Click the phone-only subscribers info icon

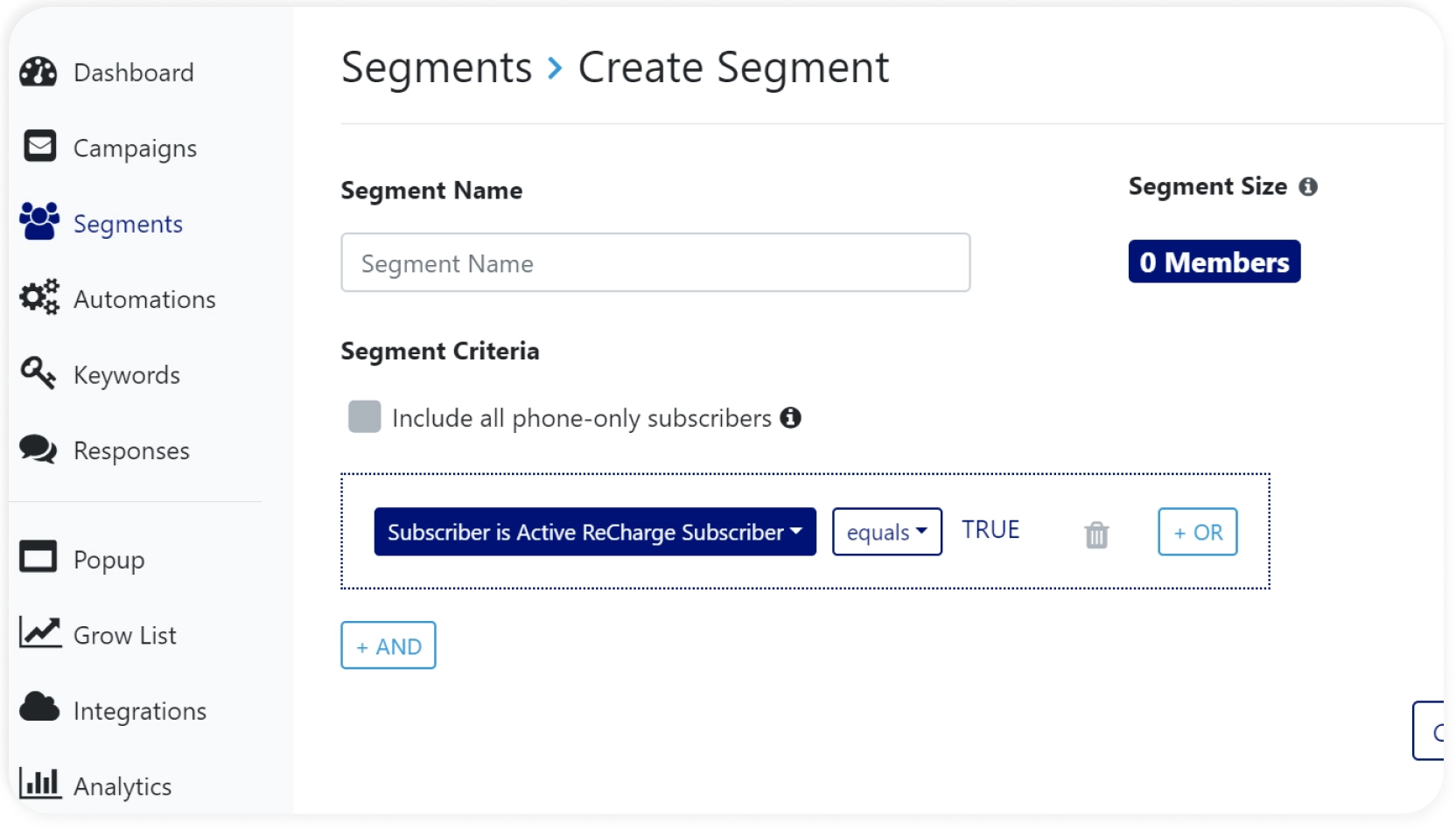click(791, 418)
